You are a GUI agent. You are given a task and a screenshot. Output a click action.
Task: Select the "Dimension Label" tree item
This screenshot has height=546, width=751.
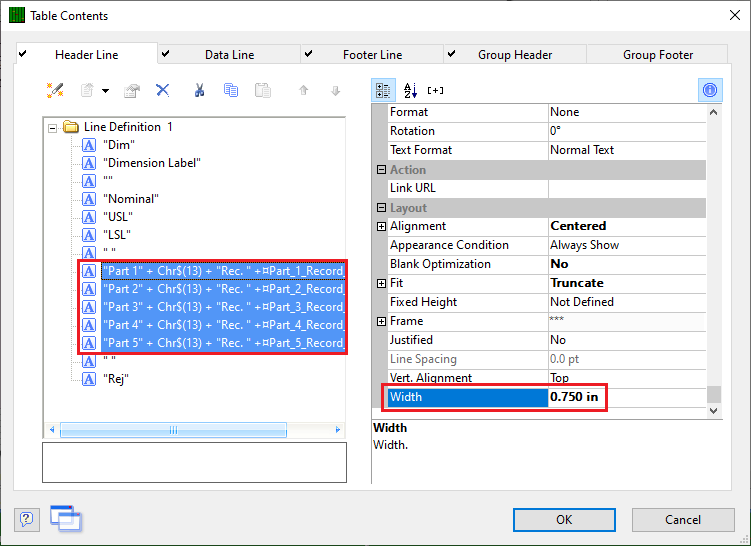pyautogui.click(x=152, y=163)
